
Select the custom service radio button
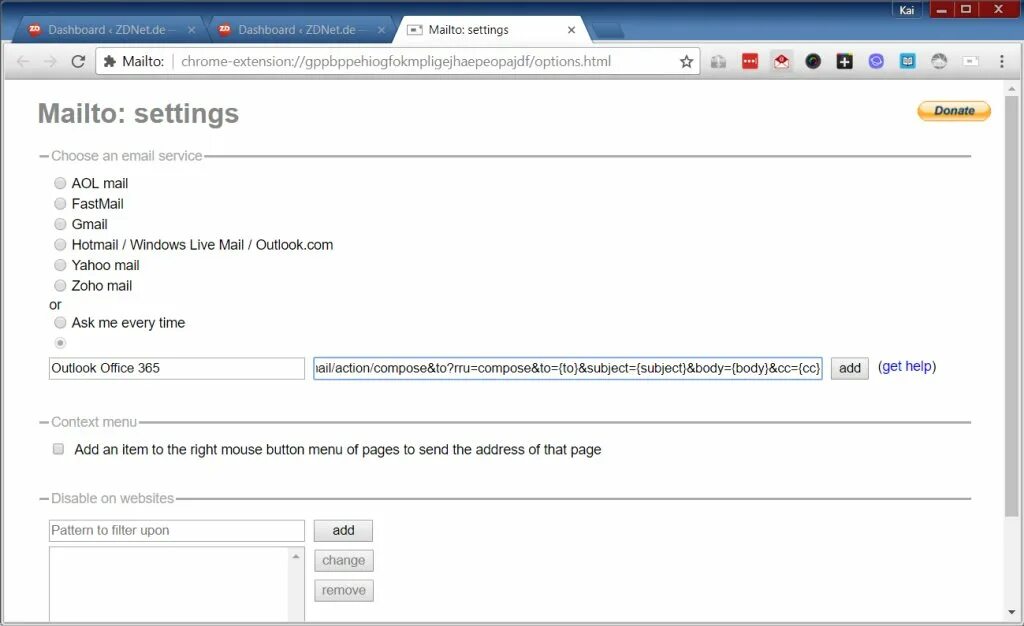tap(60, 343)
